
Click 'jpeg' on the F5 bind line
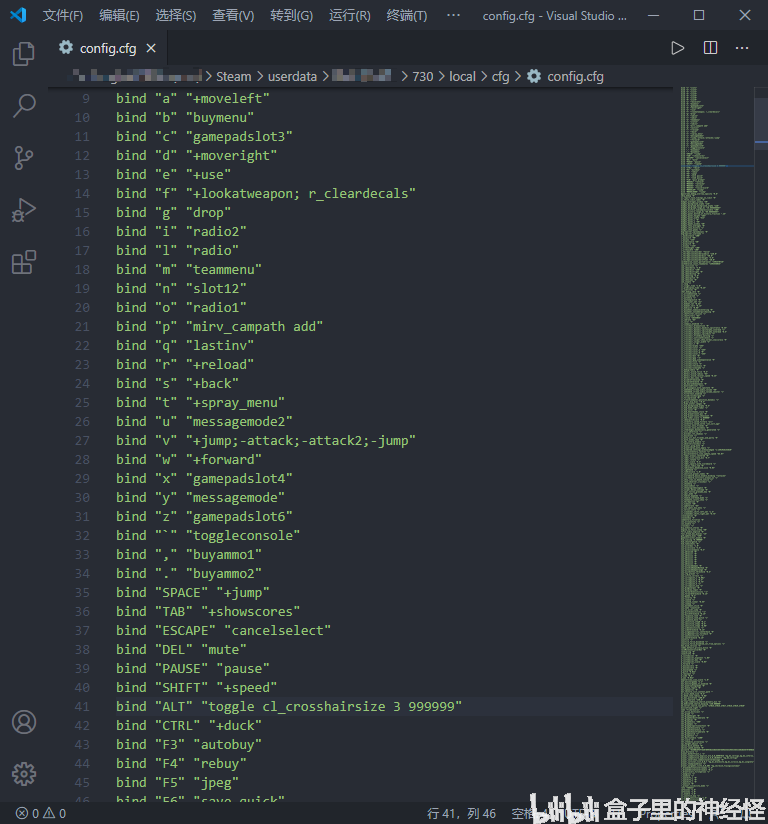216,782
